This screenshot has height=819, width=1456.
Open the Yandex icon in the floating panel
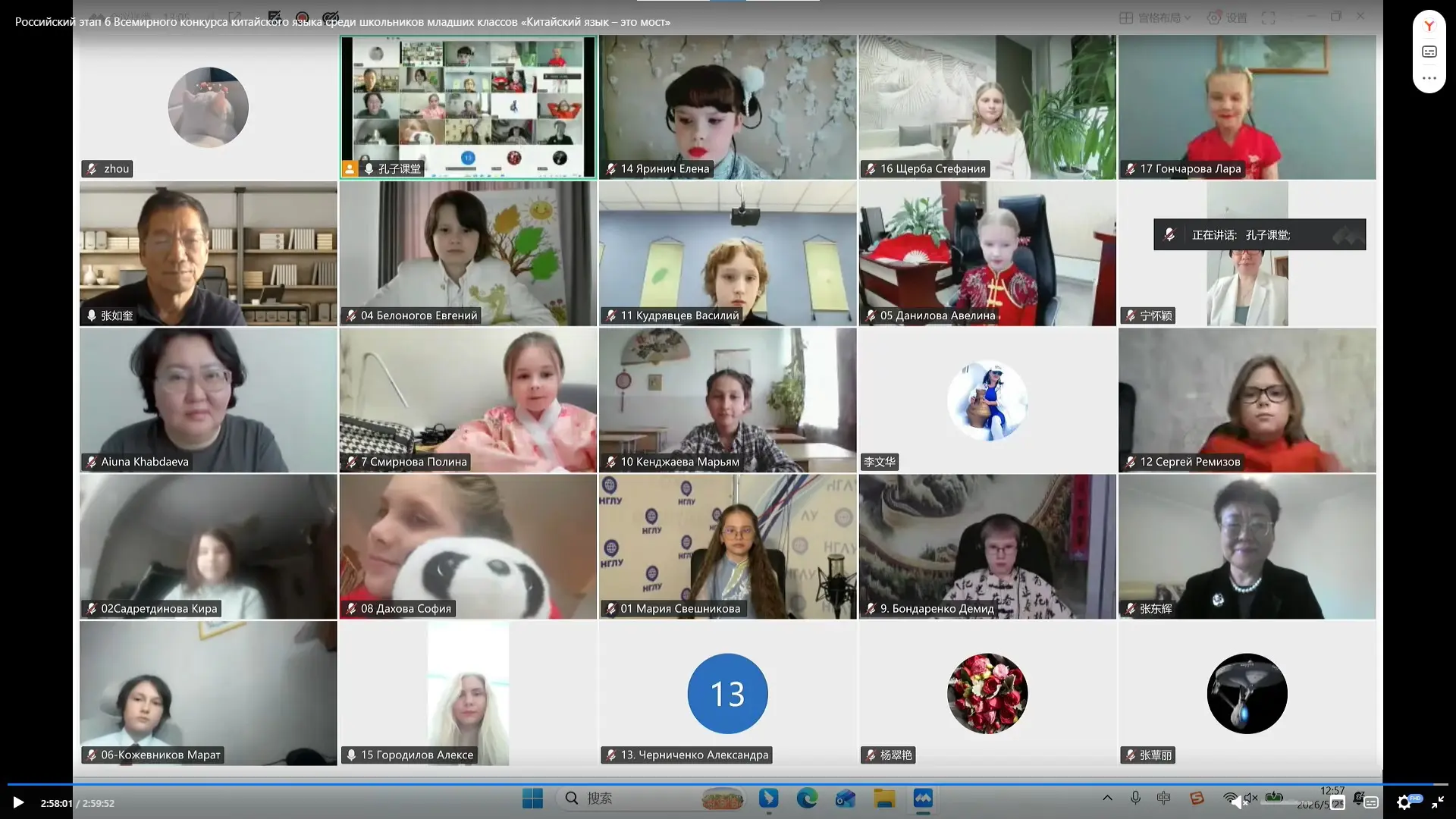pos(1429,26)
